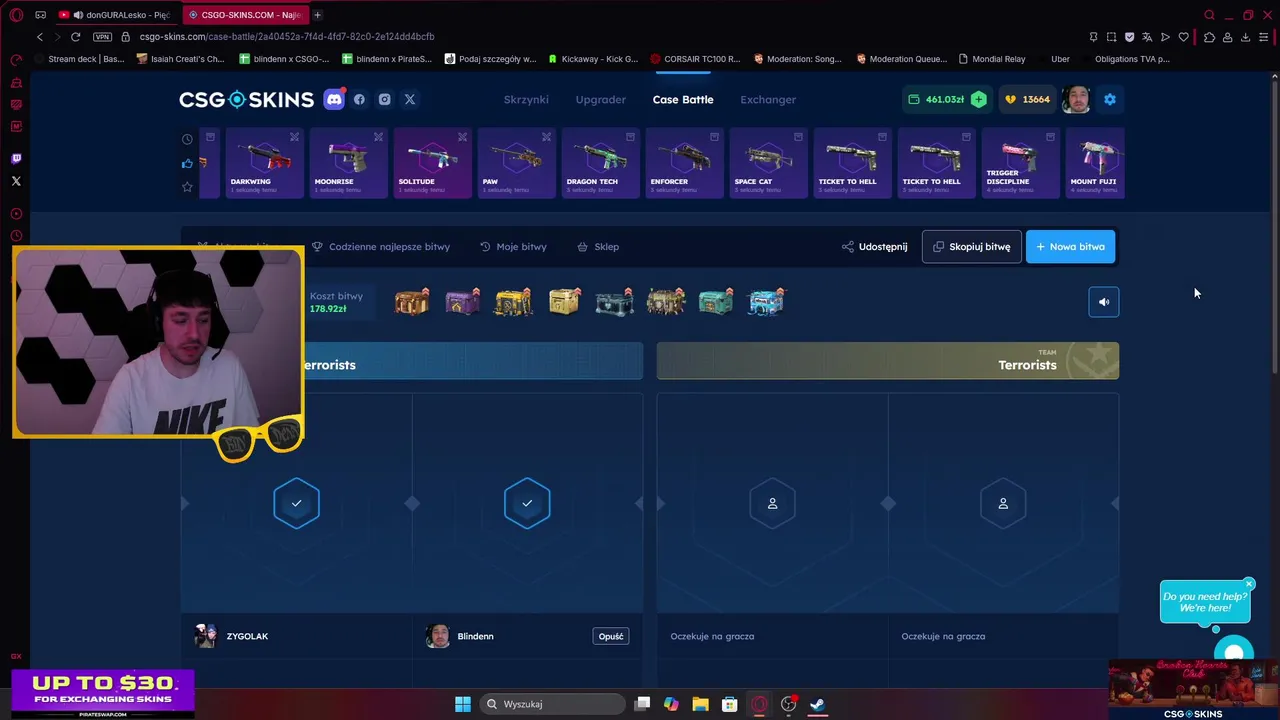Viewport: 1280px width, 720px height.
Task: Open Opera sidebar history clock
Action: (x=16, y=236)
